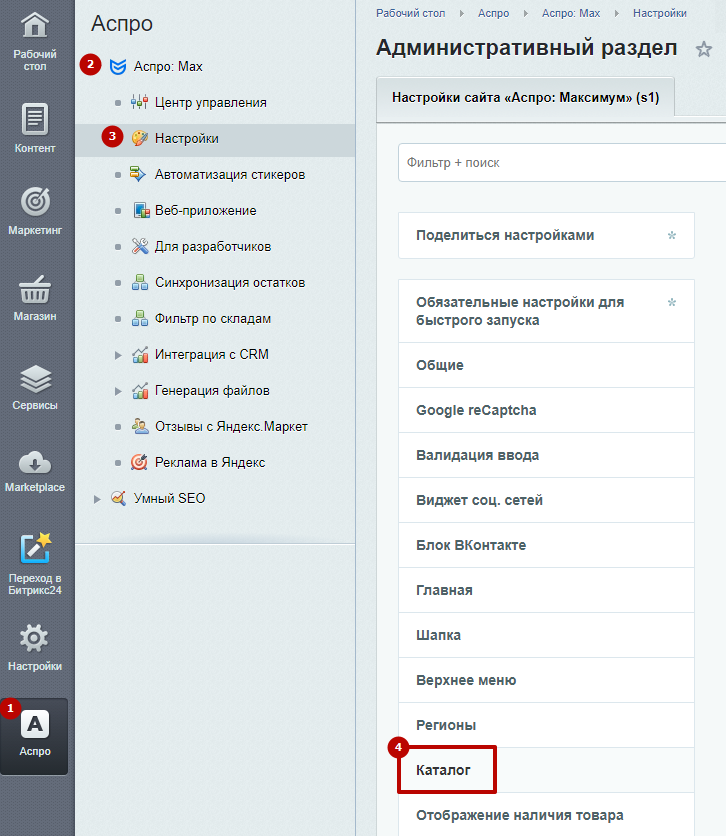
Task: Open the Валидация ввода settings section
Action: [546, 455]
